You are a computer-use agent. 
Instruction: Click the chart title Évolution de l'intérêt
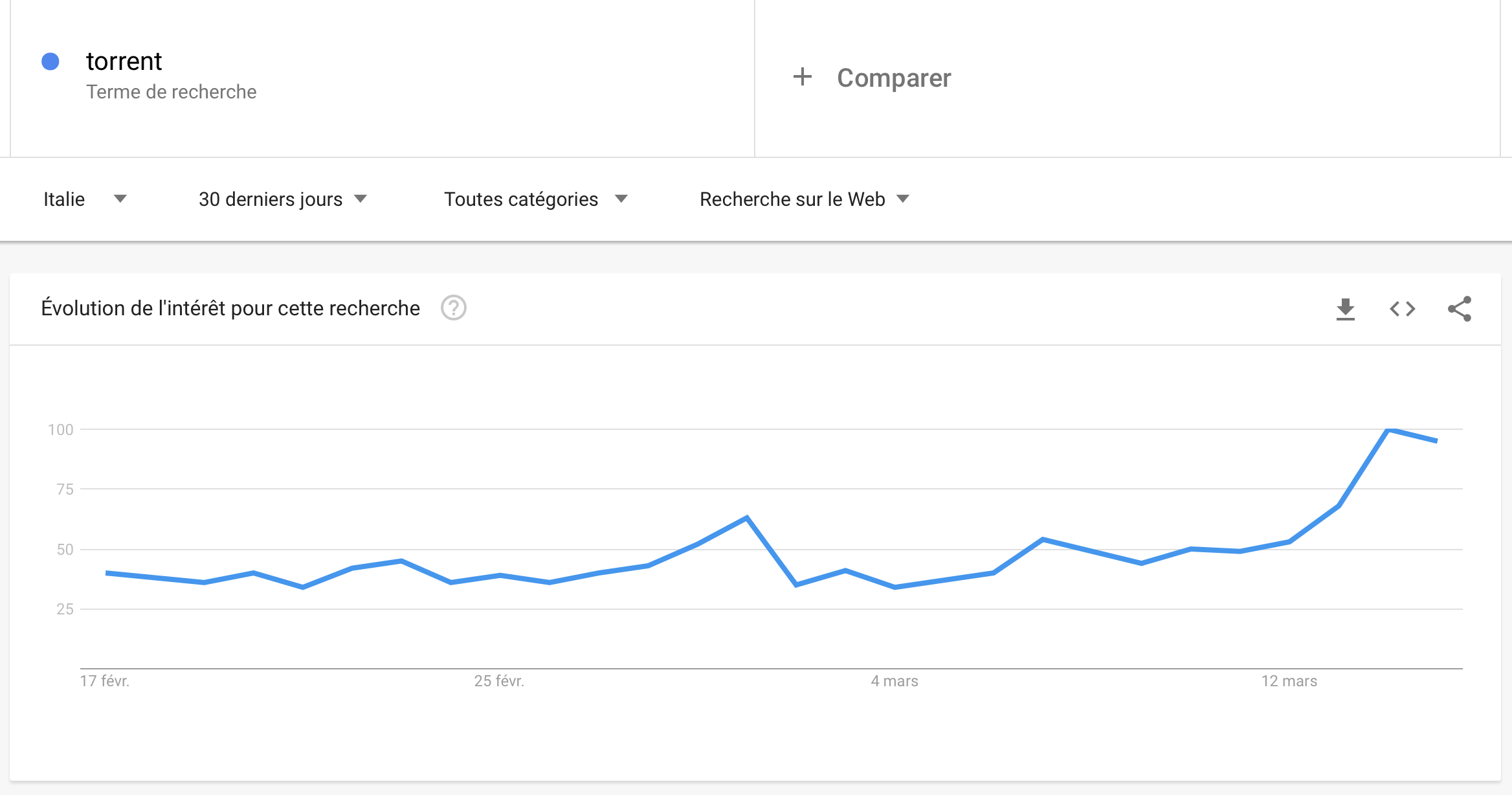click(x=230, y=308)
